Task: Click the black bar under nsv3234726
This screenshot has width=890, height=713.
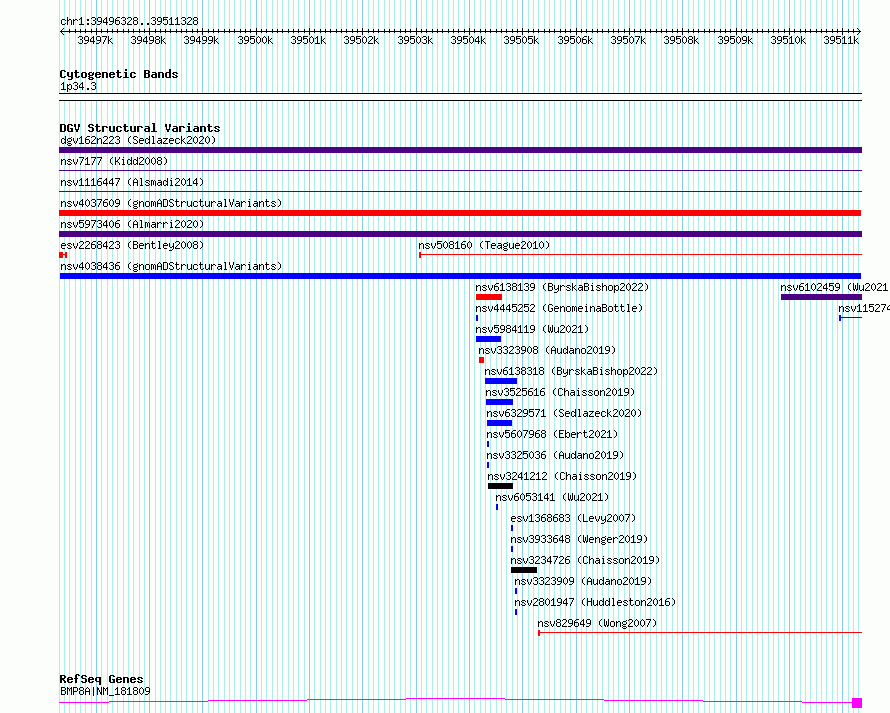Action: [x=524, y=570]
